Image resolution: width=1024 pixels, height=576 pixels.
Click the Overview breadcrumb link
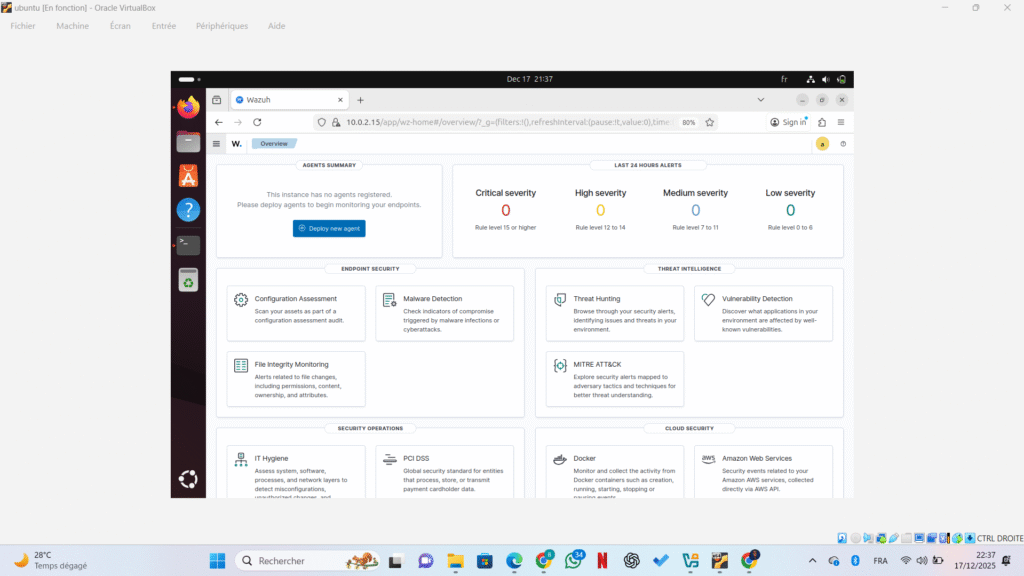(273, 144)
